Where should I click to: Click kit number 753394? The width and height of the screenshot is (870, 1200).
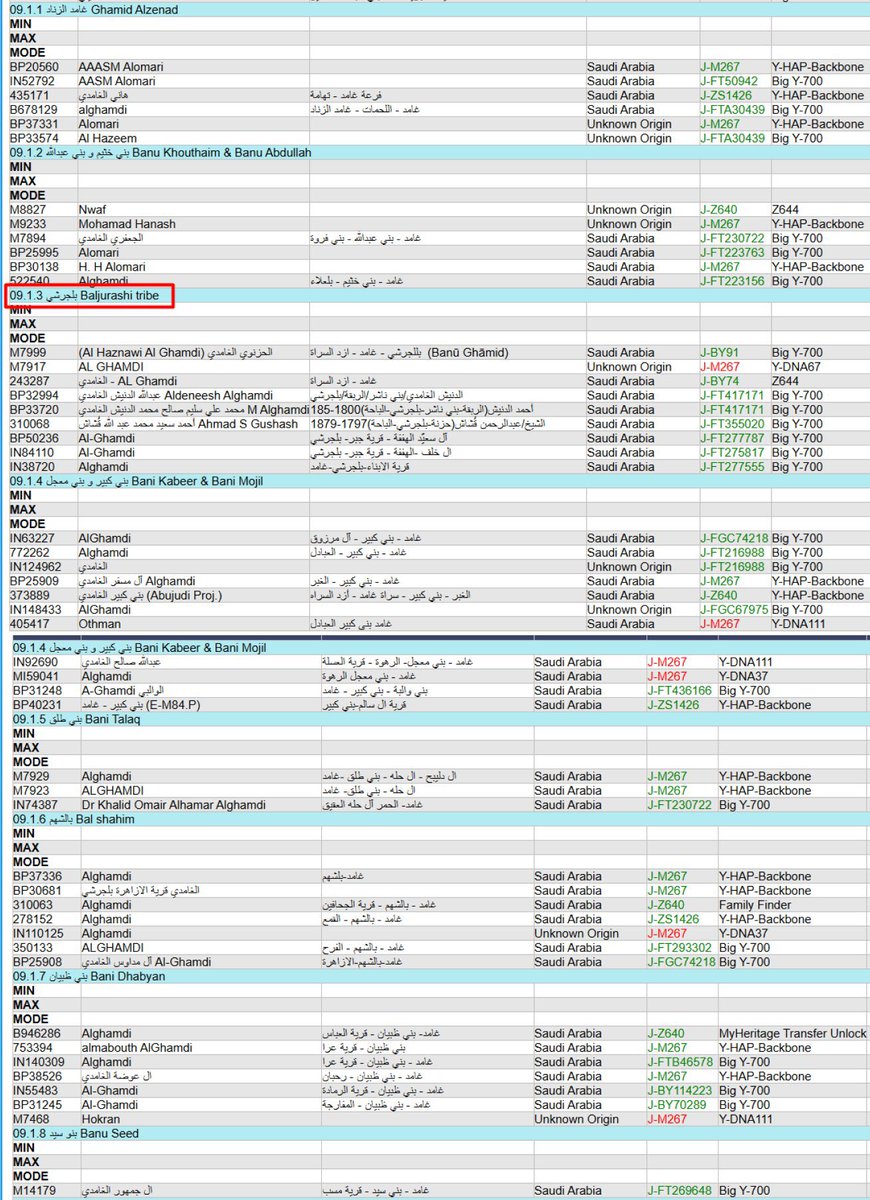(32, 1048)
